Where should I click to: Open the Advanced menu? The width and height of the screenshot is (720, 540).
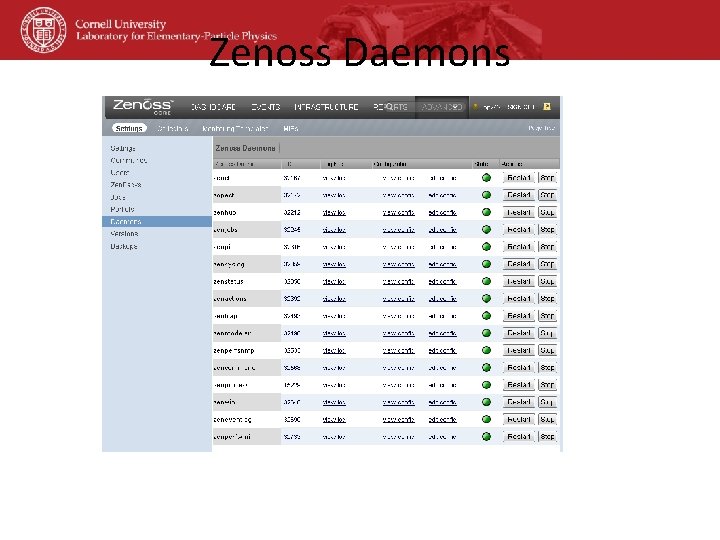pyautogui.click(x=442, y=107)
